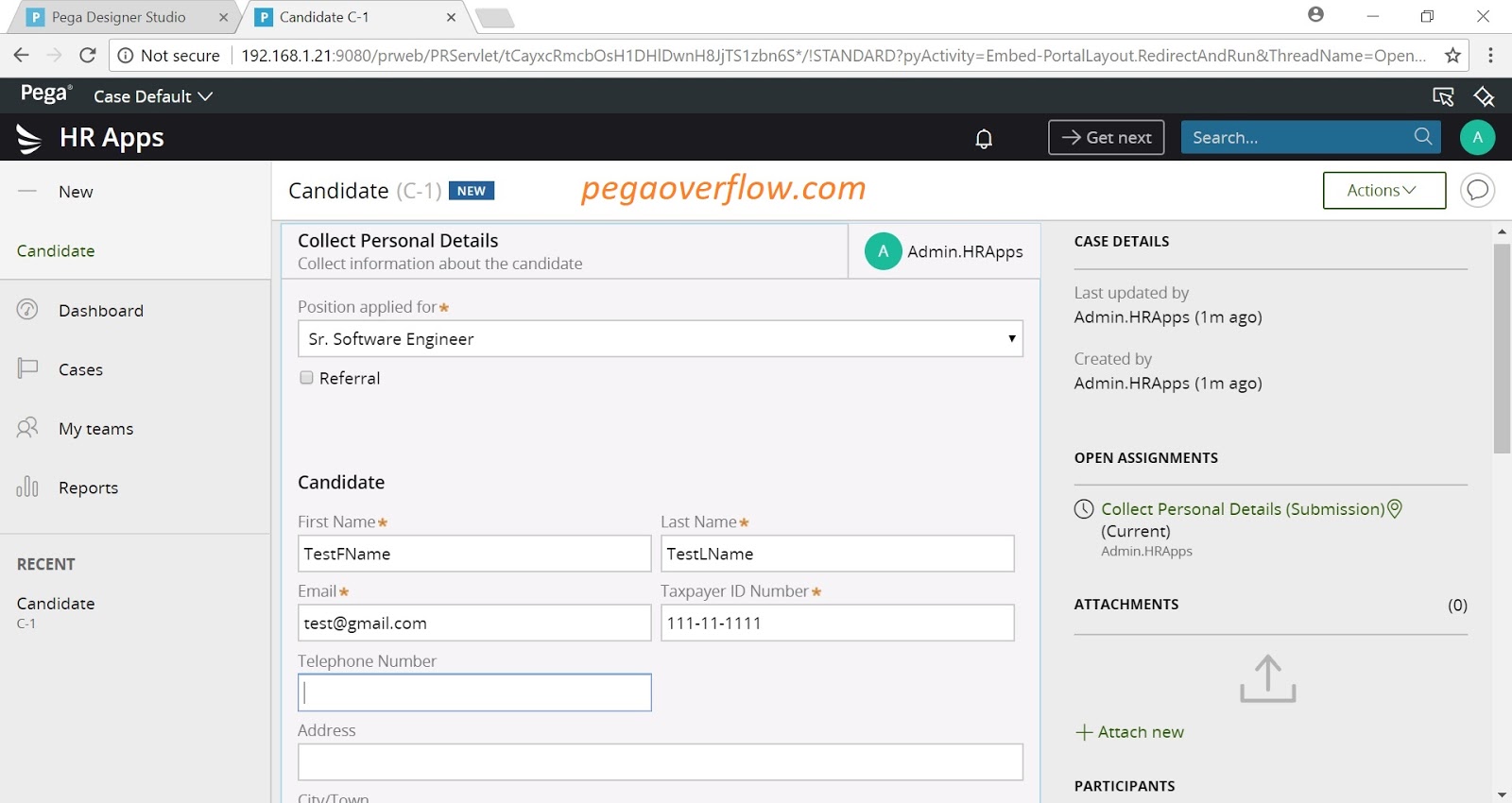The image size is (1512, 803).
Task: Click Admin.HRApps avatar in assignment header
Action: [883, 251]
